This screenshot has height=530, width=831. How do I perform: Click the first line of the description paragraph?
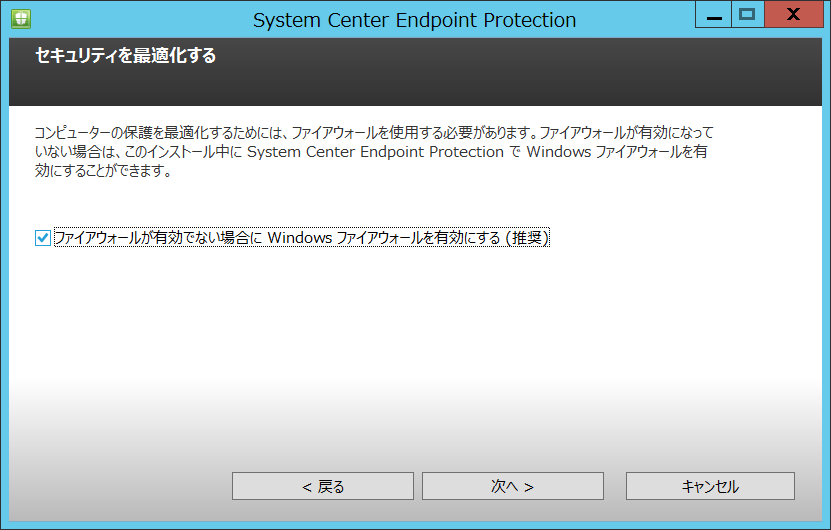pos(374,132)
